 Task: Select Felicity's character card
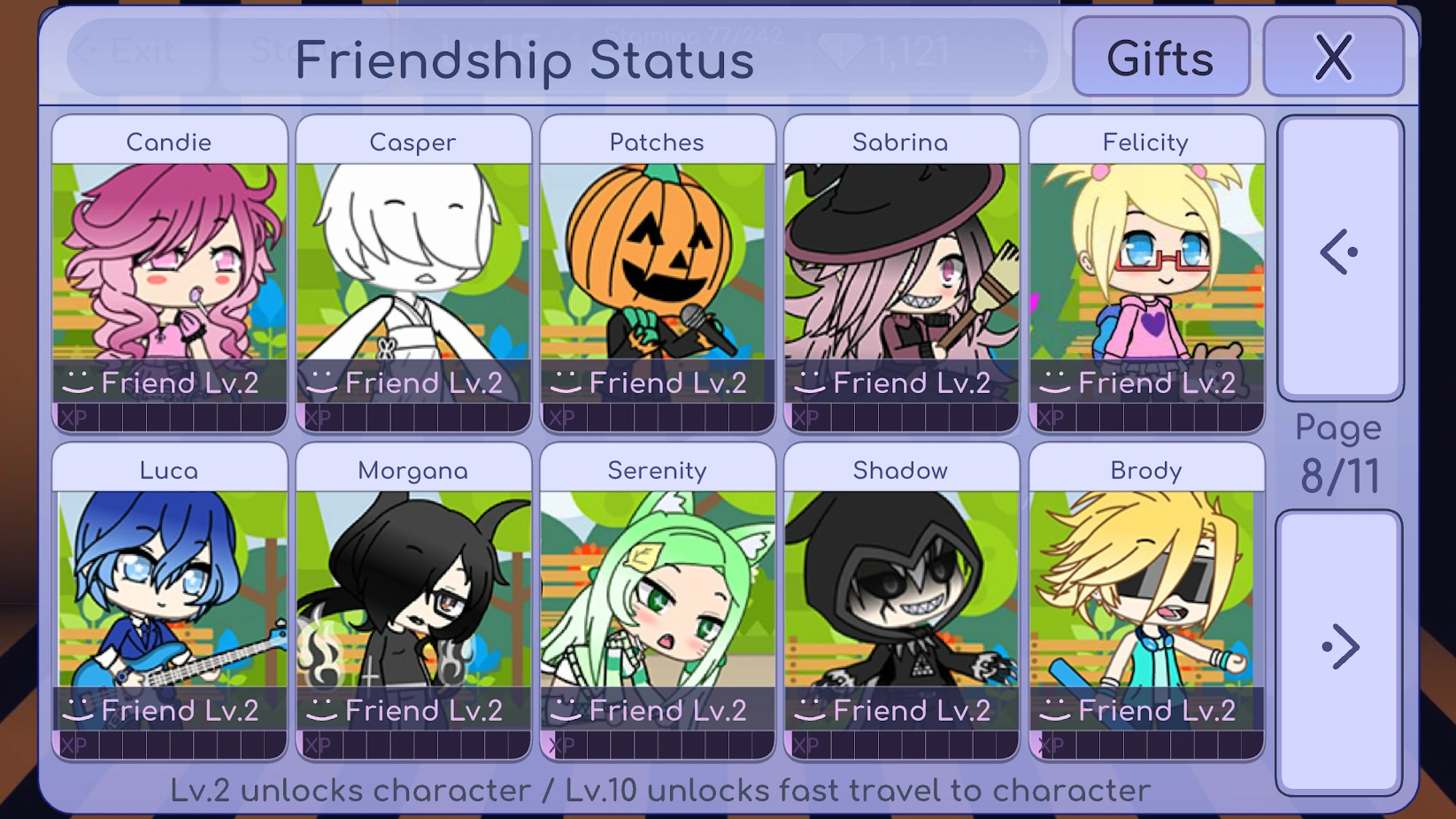(x=1146, y=274)
